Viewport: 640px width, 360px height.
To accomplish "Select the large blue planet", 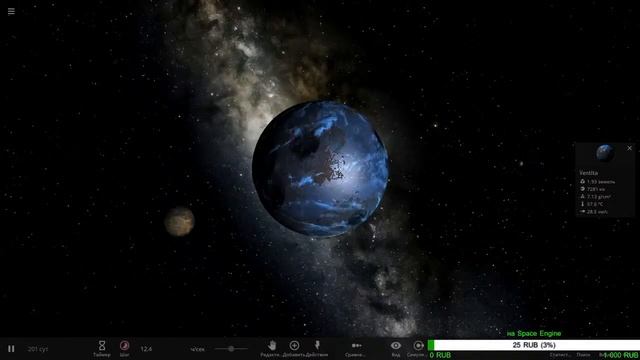I will [320, 169].
